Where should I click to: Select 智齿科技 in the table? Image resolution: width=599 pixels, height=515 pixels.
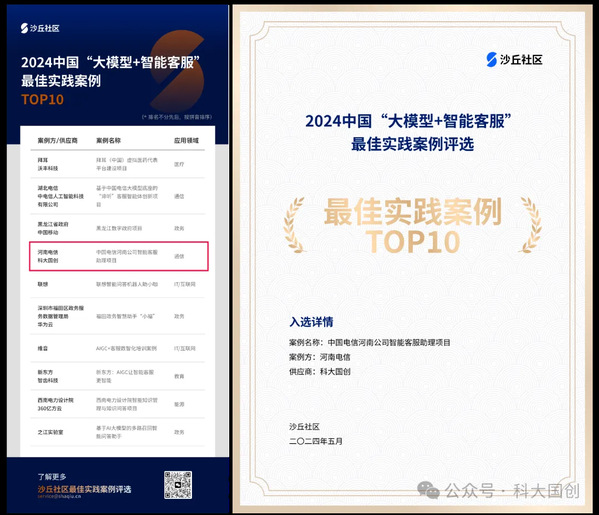48,381
